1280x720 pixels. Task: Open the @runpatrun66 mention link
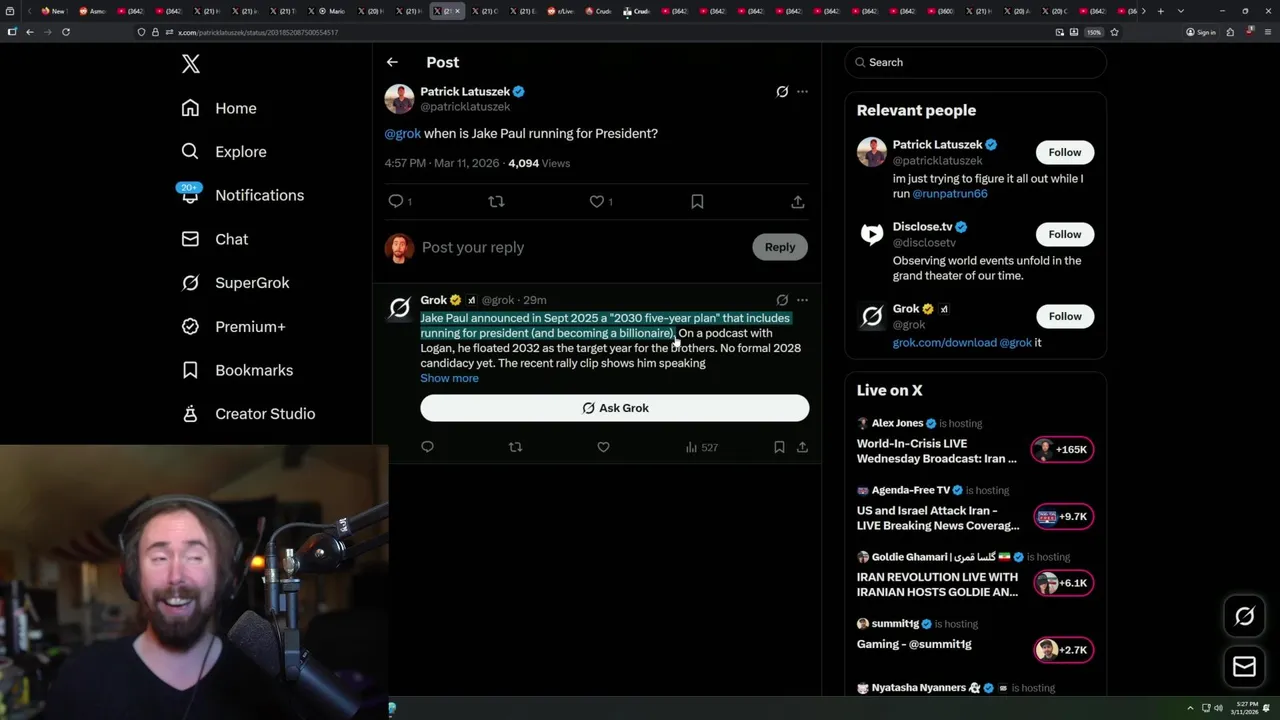[x=950, y=194]
